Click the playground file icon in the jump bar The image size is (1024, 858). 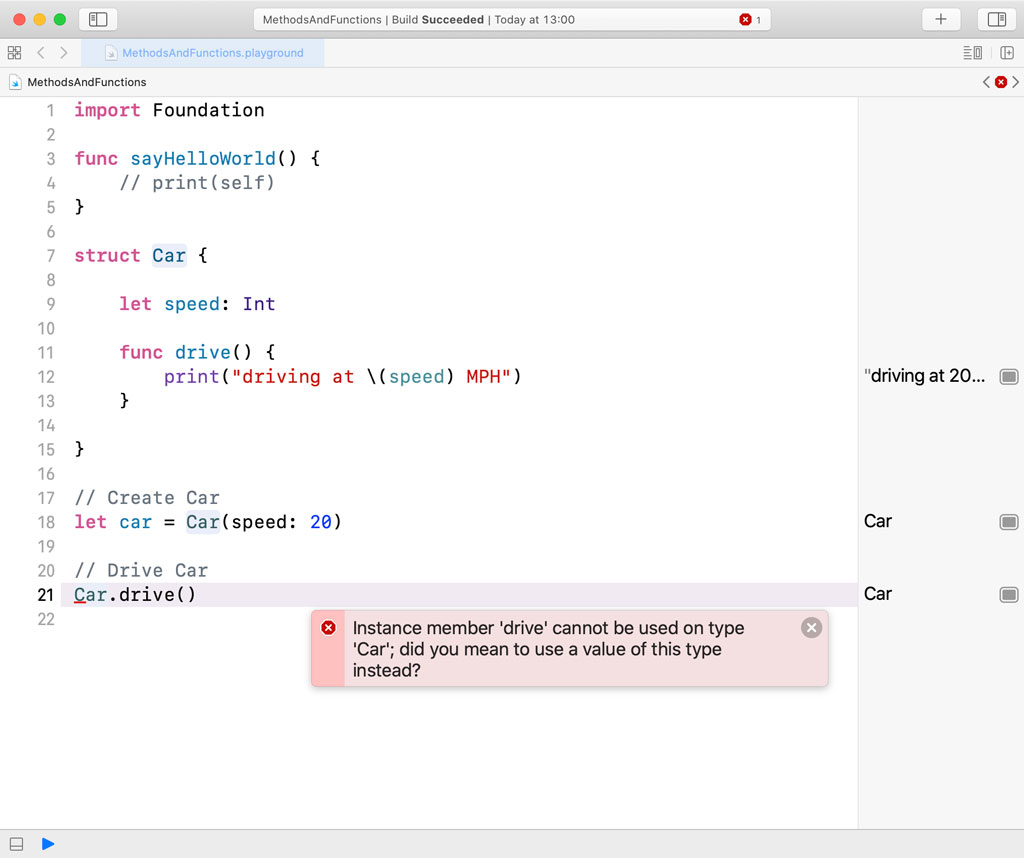pyautogui.click(x=14, y=82)
